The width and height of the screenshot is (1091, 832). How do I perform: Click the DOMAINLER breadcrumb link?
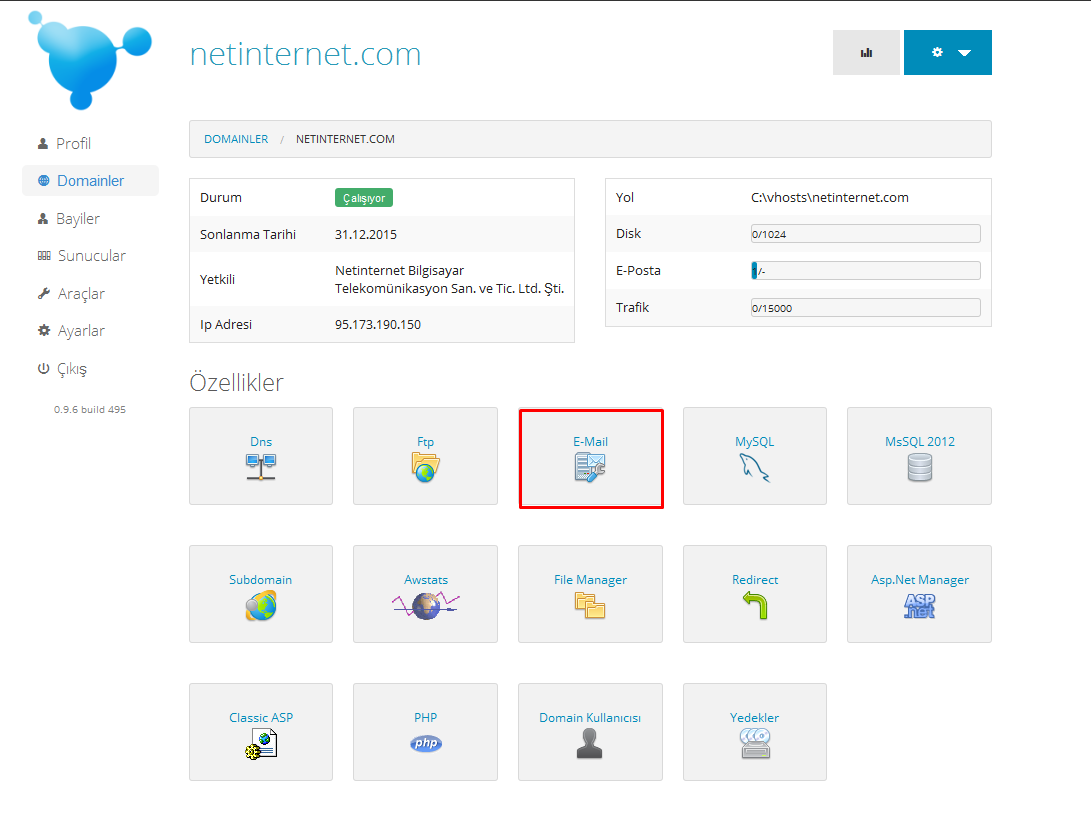point(236,139)
